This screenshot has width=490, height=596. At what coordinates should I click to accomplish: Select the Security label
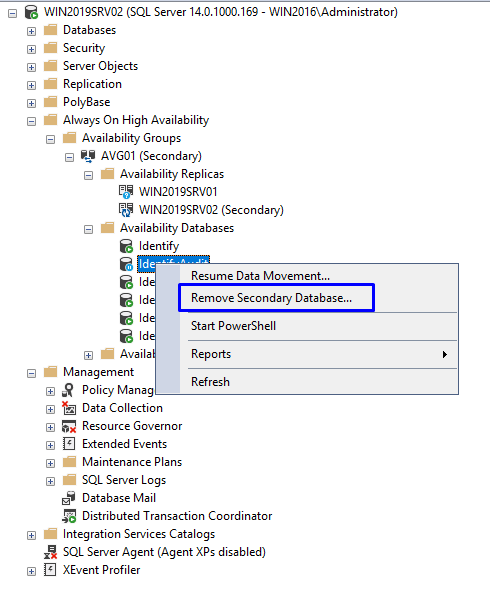click(x=84, y=48)
